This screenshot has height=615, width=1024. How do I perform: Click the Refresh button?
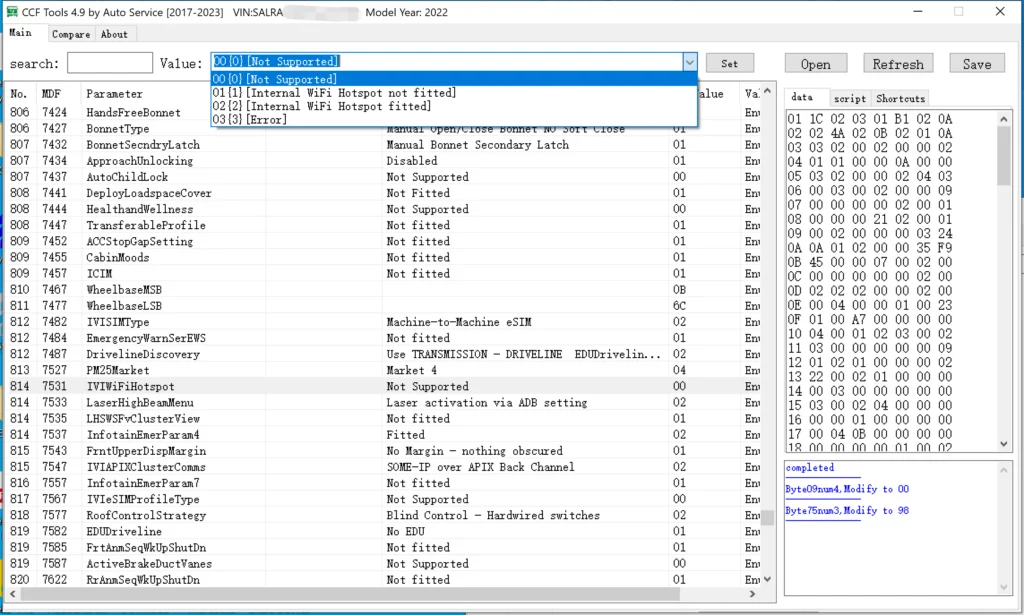pos(898,64)
